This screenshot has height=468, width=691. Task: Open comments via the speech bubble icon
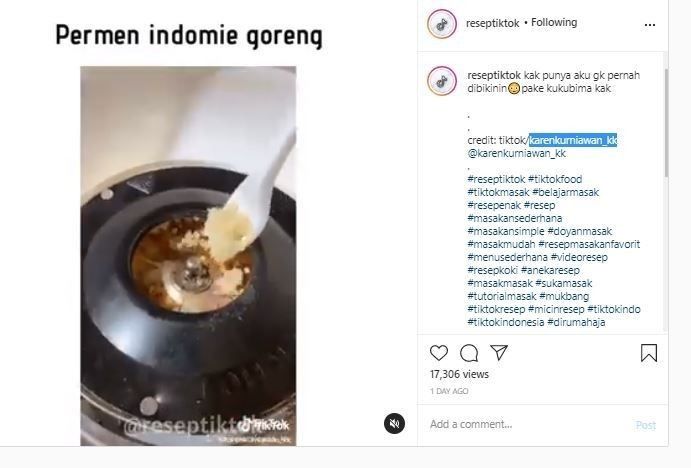pyautogui.click(x=469, y=353)
